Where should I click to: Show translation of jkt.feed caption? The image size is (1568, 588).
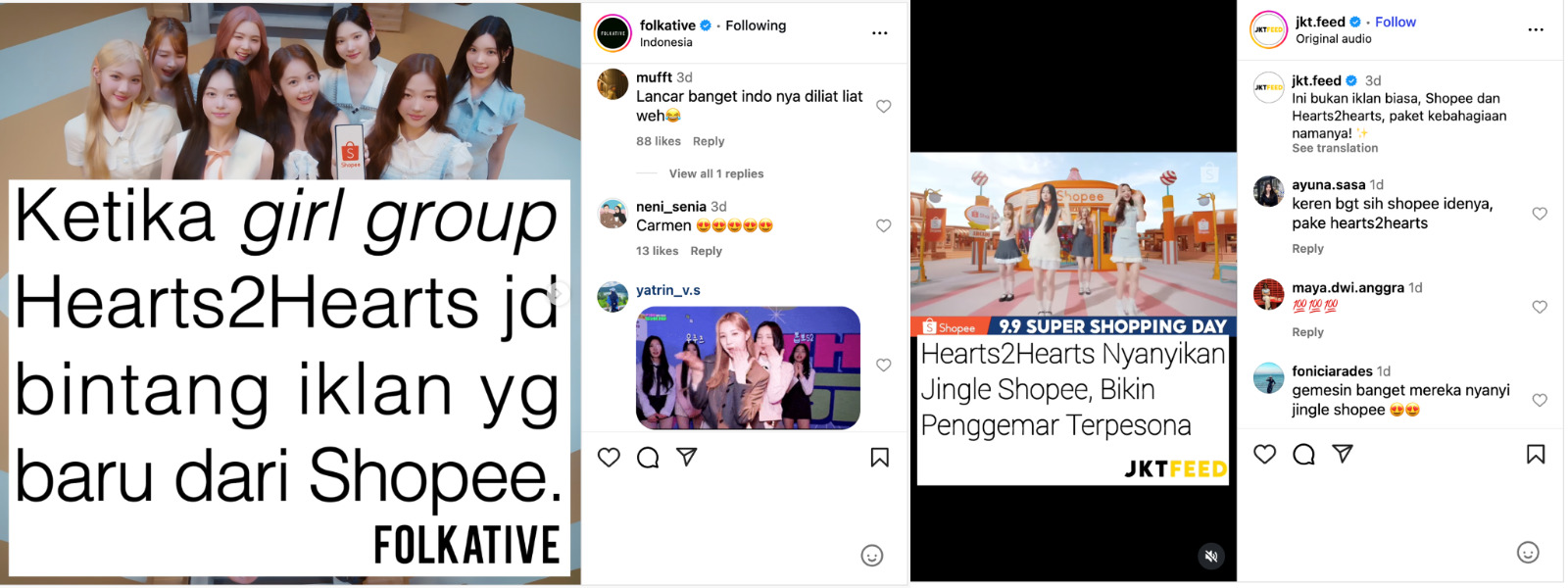[1335, 148]
